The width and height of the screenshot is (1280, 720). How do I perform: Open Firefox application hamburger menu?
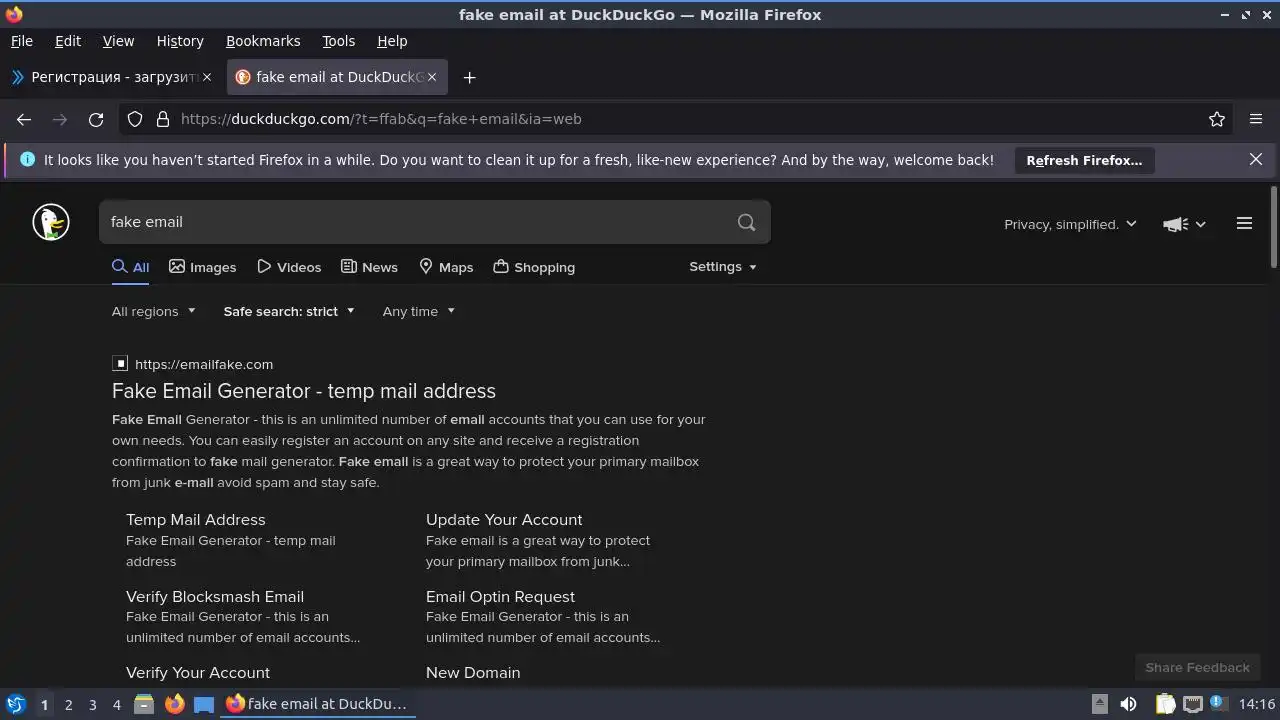pos(1256,119)
